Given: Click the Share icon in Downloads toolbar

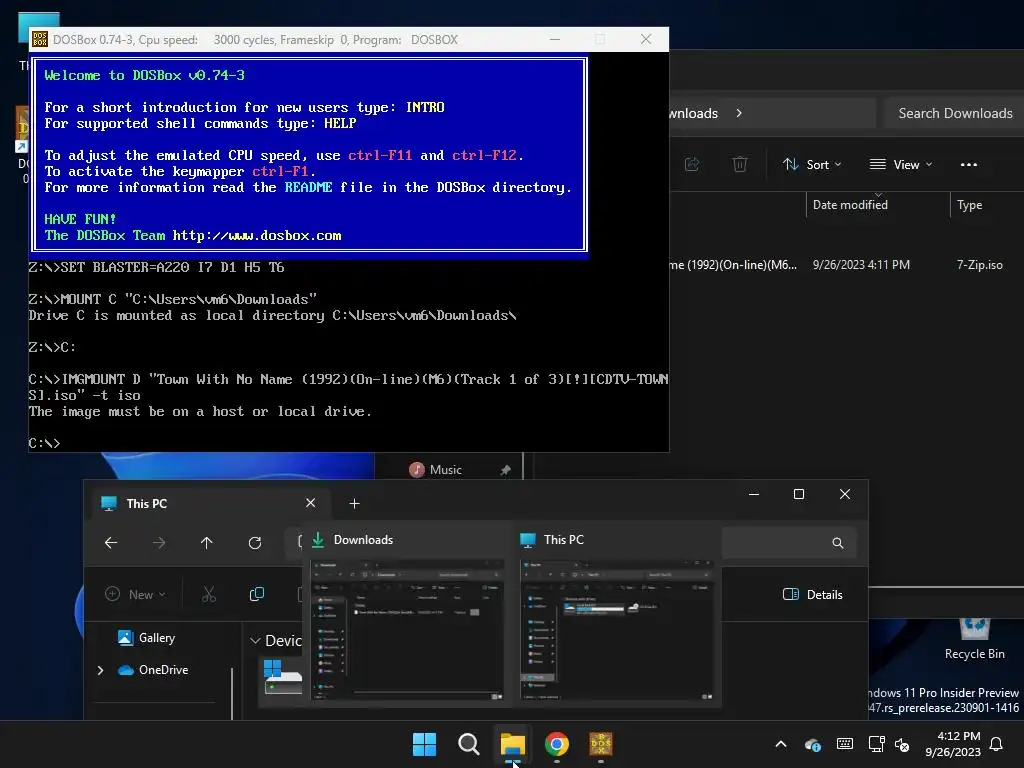Looking at the screenshot, I should pos(692,165).
